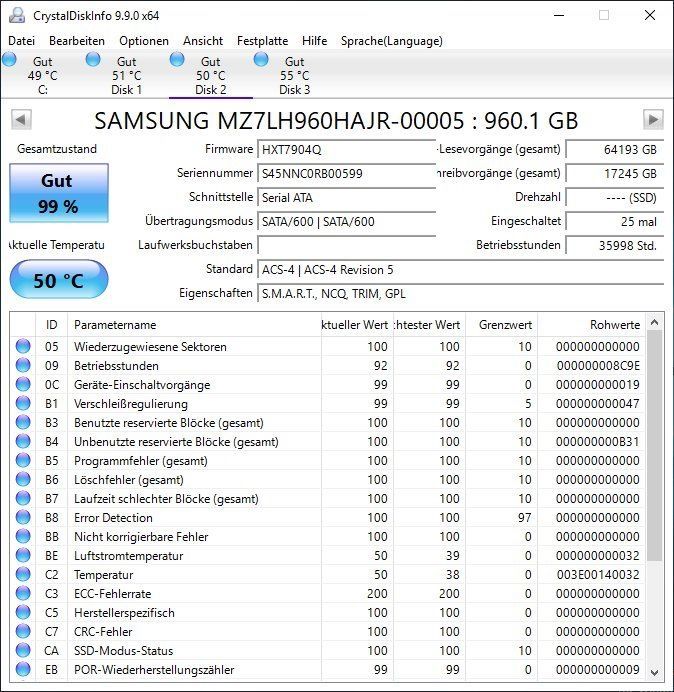Click the scroll up arrow of attribute list
Image resolution: width=674 pixels, height=692 pixels.
(655, 323)
